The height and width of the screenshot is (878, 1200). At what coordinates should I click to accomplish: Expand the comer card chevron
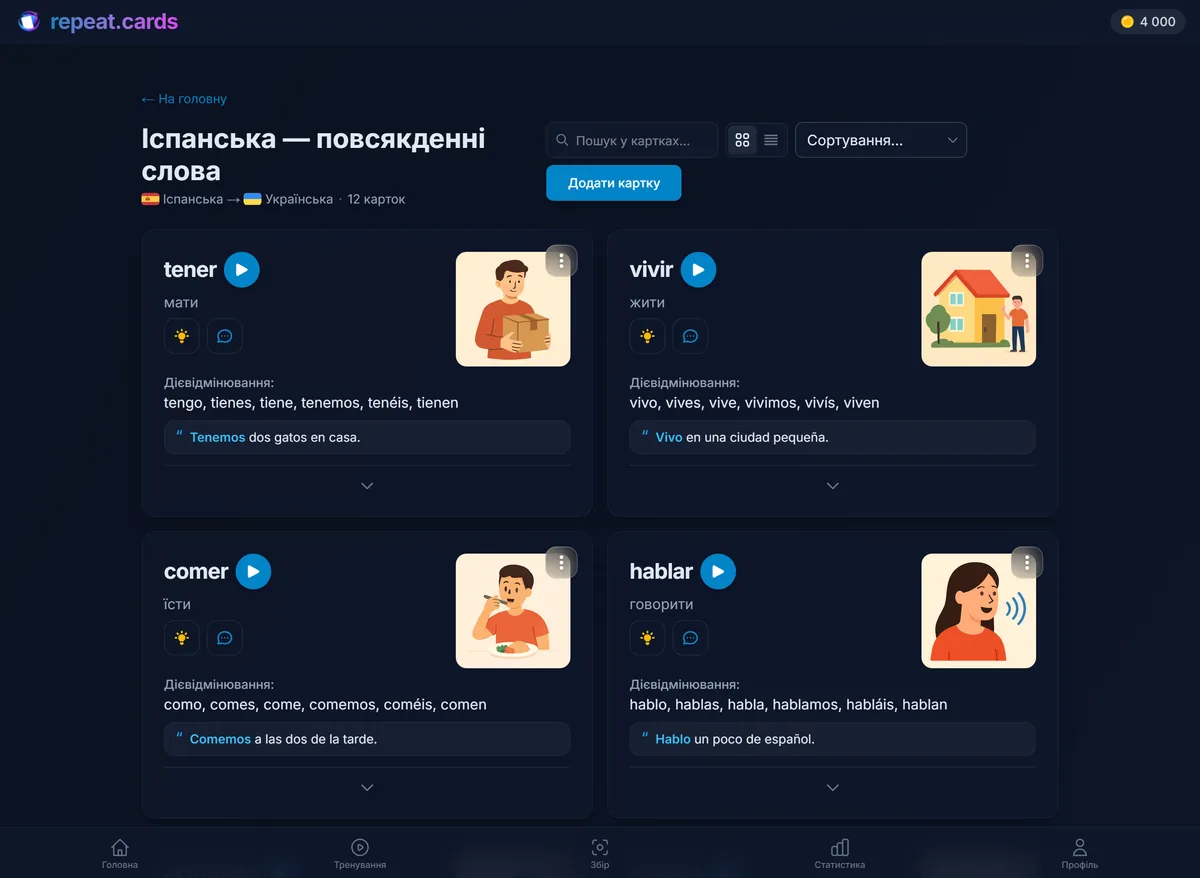pos(367,788)
